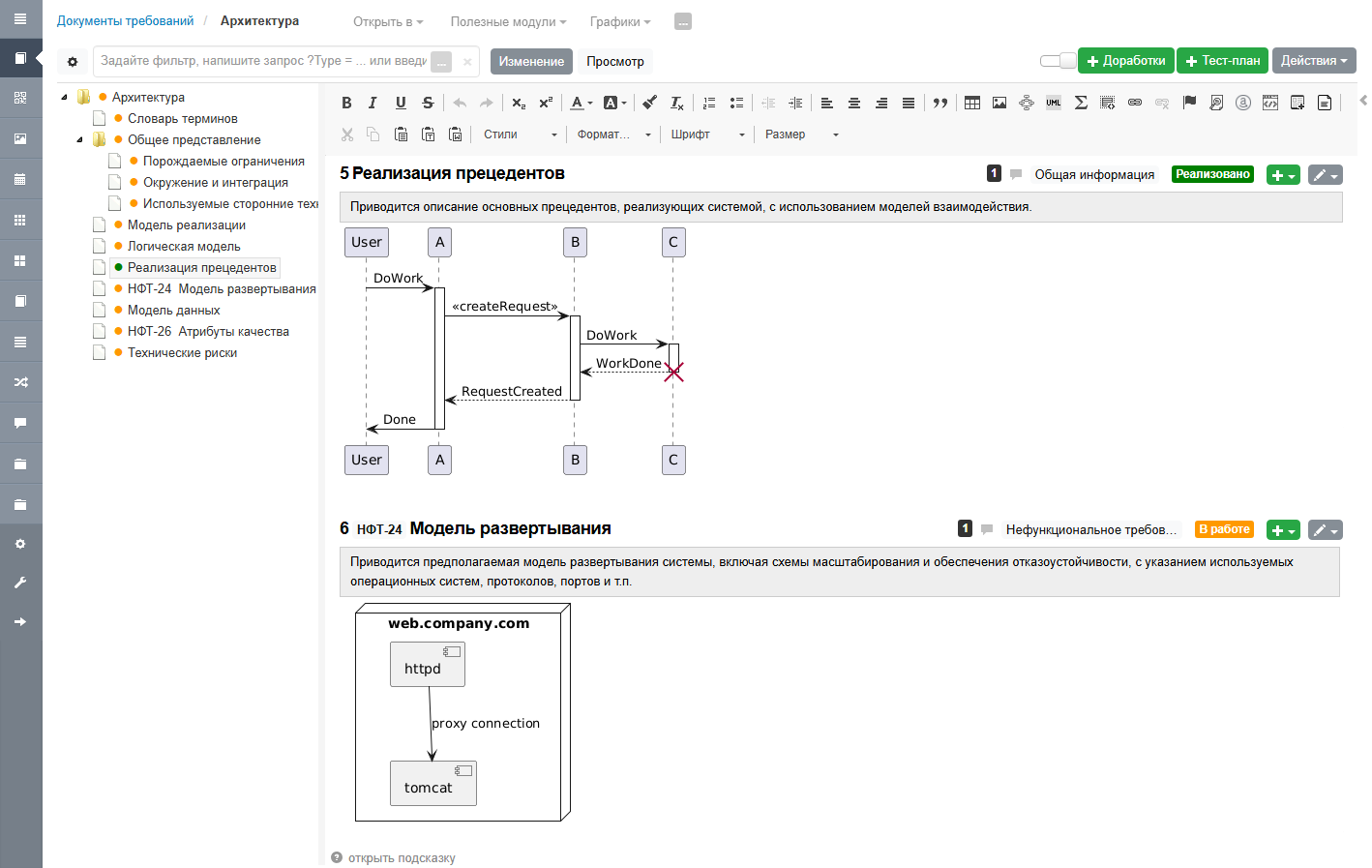Justify the text alignment

909,103
